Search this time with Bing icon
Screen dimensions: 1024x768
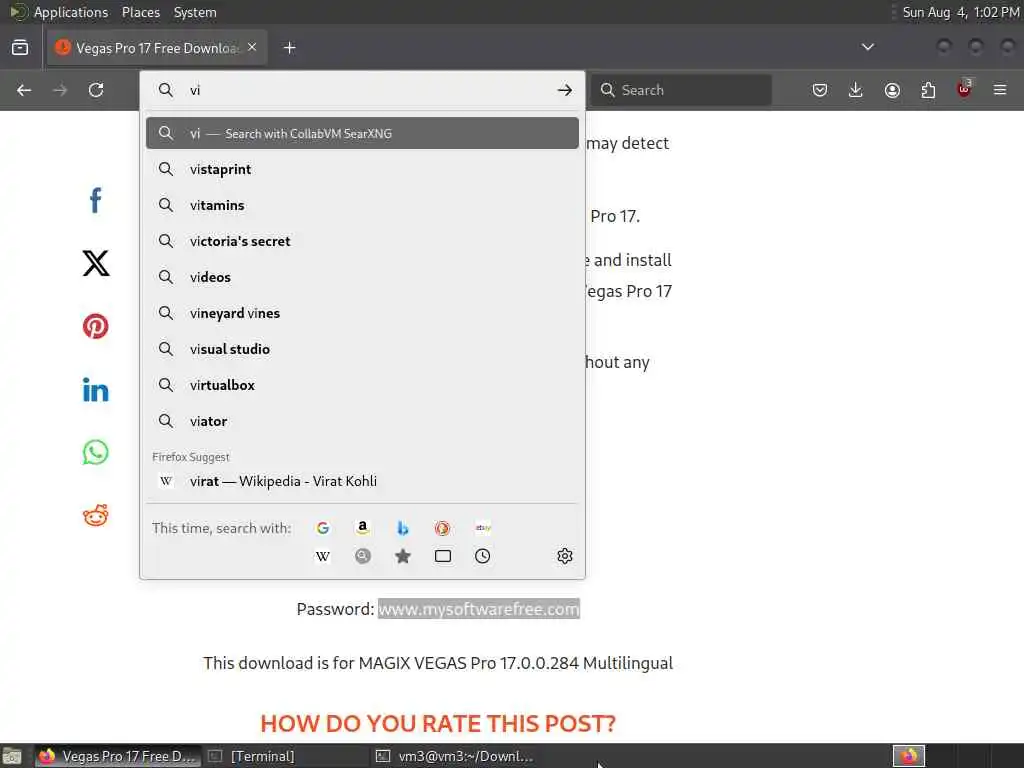403,528
